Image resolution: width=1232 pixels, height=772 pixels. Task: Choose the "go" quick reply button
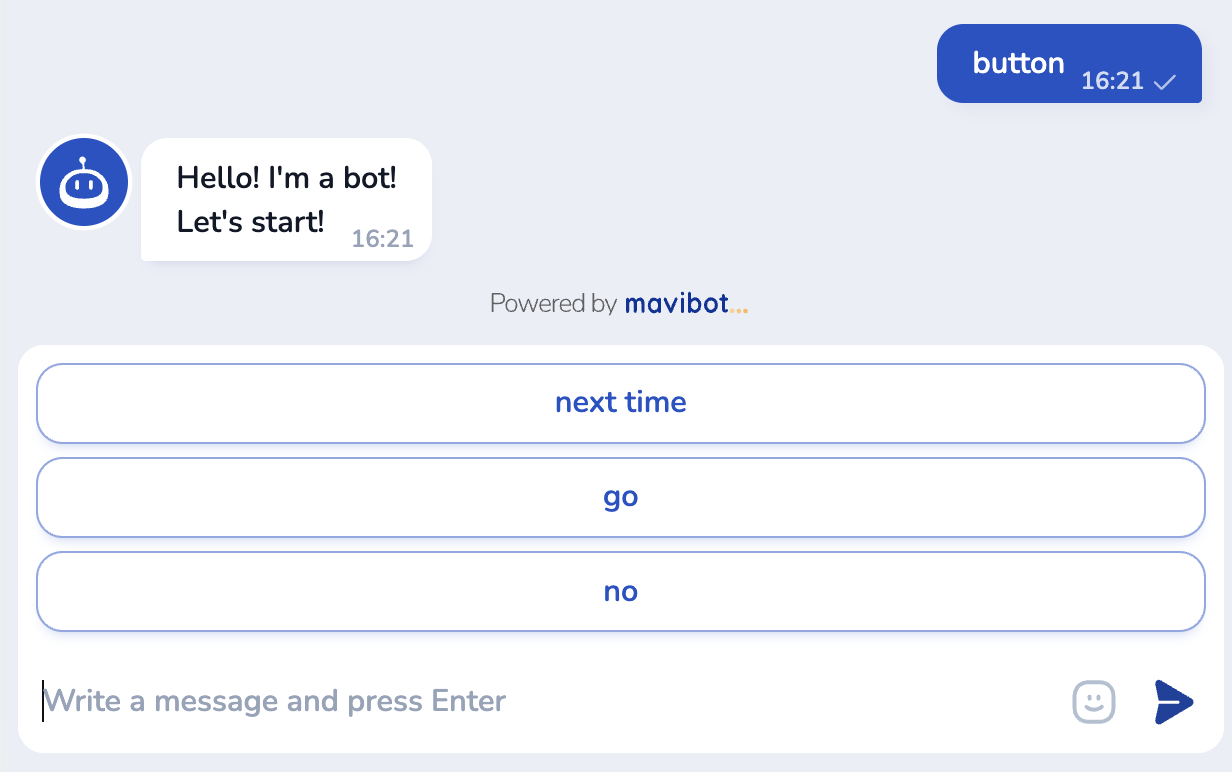pyautogui.click(x=620, y=497)
